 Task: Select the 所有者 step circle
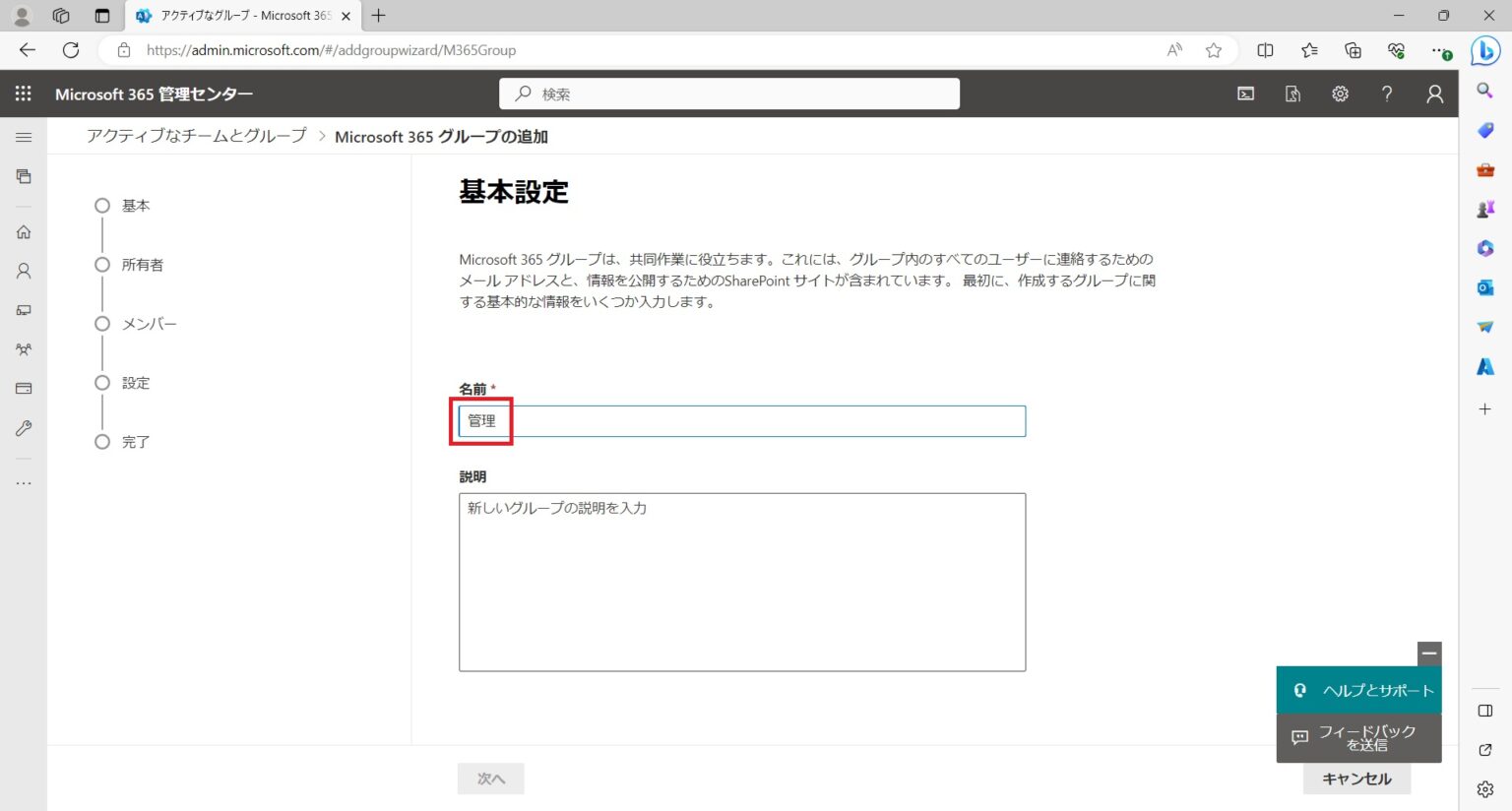[102, 265]
